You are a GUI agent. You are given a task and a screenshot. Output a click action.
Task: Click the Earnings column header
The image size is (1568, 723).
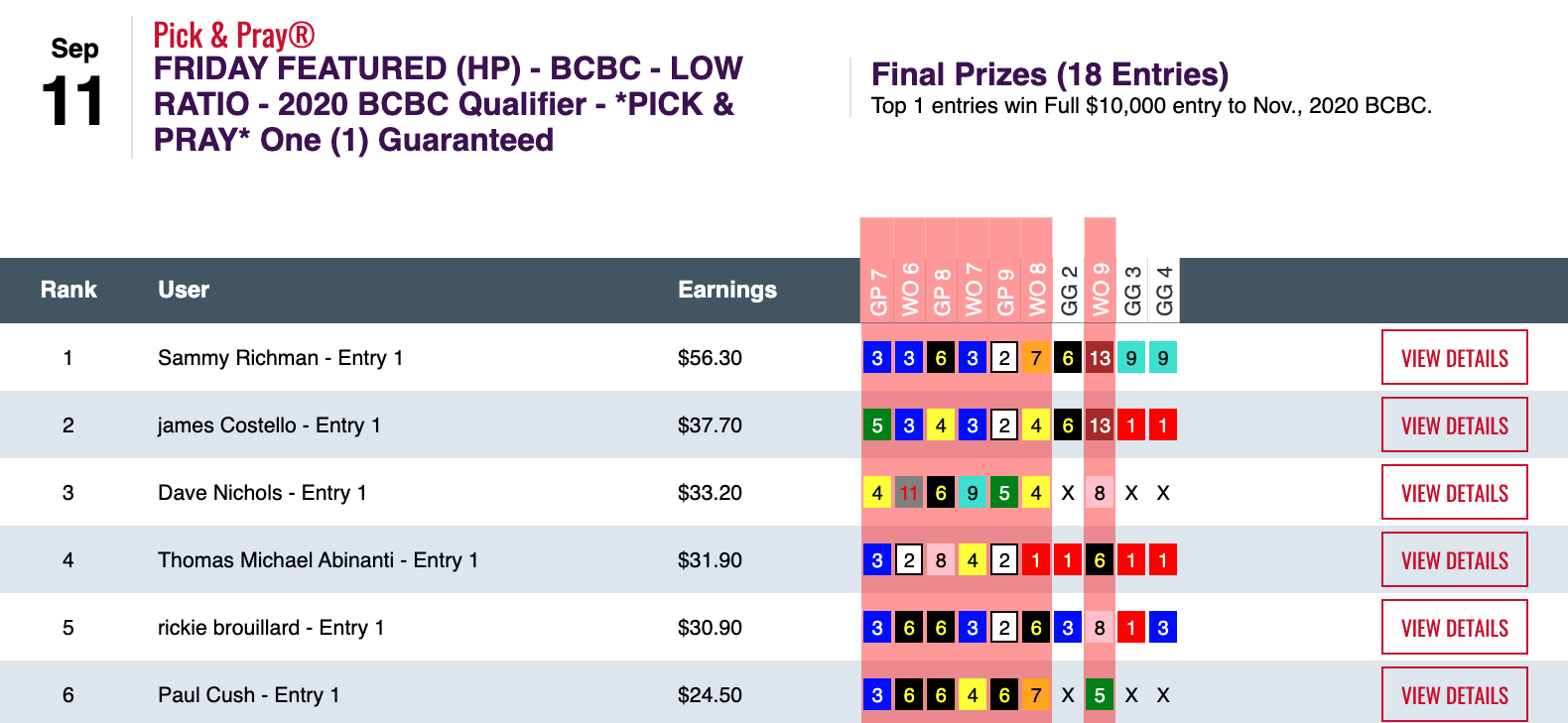point(726,290)
